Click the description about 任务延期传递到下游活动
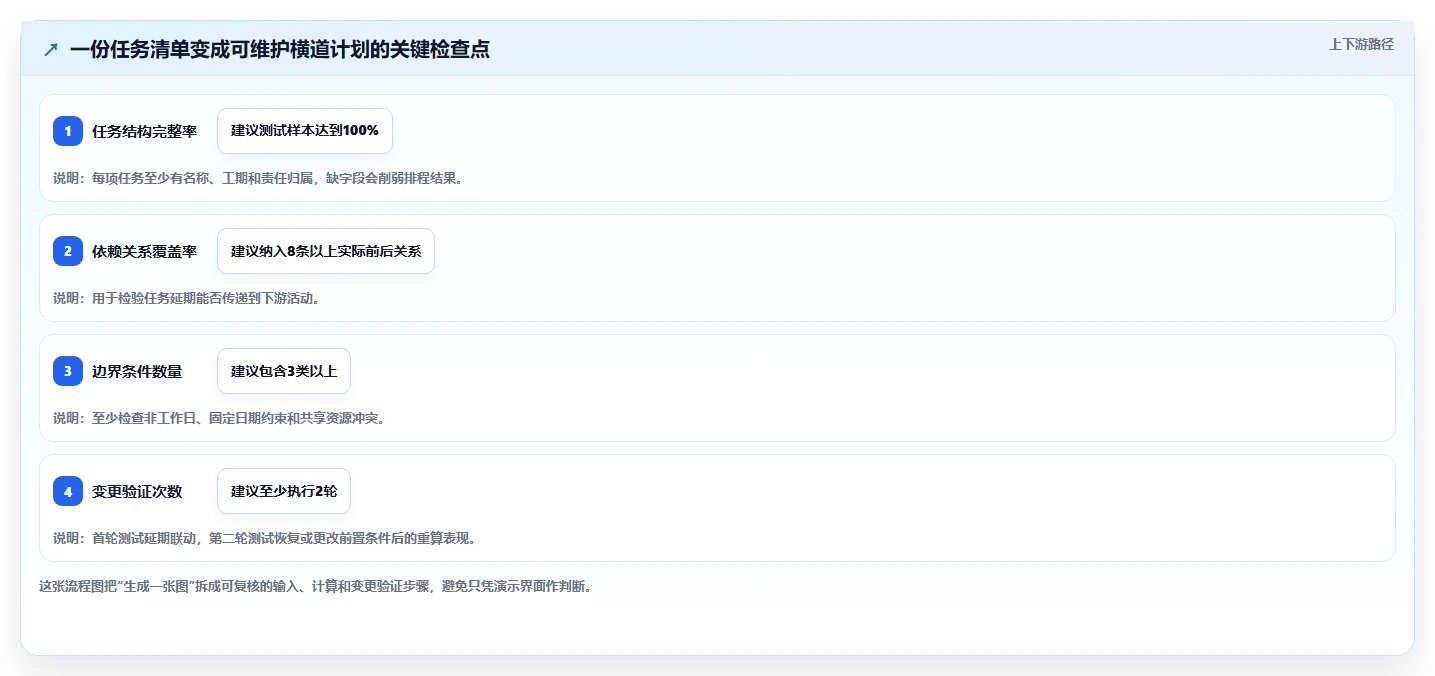The image size is (1435, 676). [186, 298]
